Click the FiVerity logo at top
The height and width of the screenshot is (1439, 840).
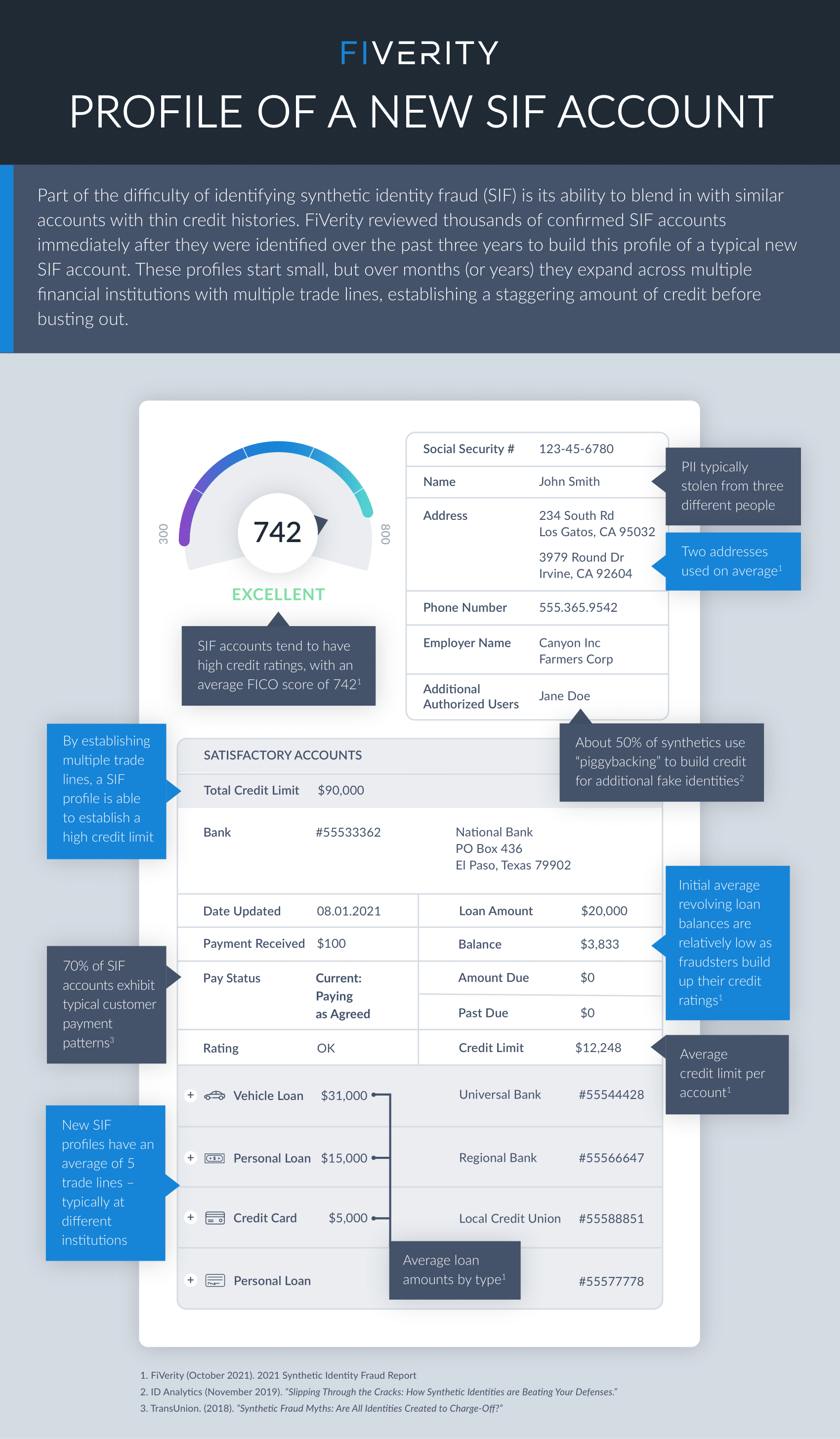(x=420, y=52)
